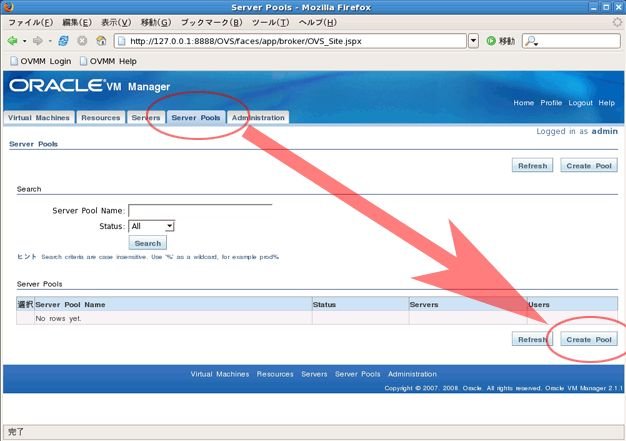The width and height of the screenshot is (626, 441).
Task: Switch to the Resources tab
Action: 101,118
